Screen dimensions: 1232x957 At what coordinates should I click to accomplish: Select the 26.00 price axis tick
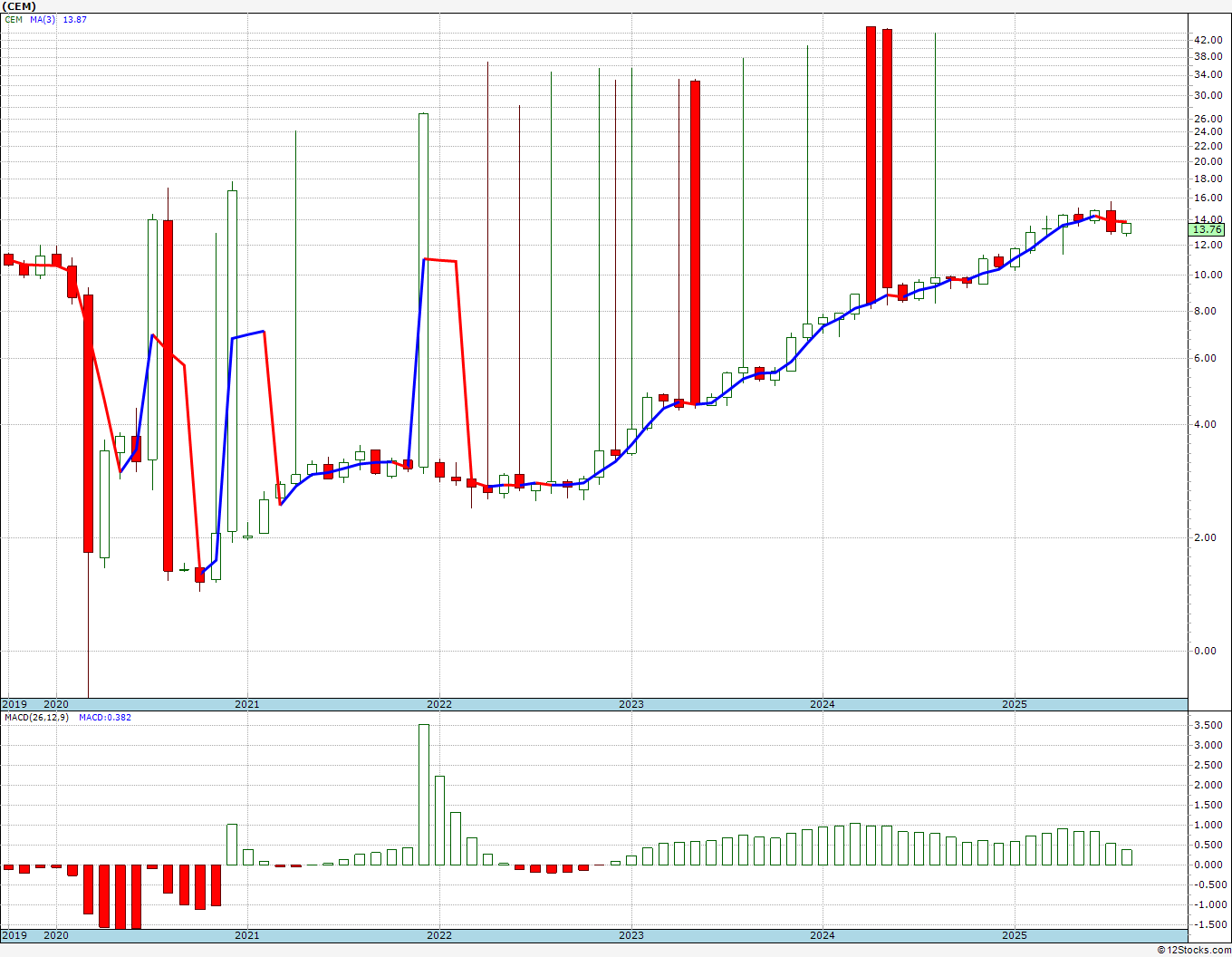[x=1208, y=119]
